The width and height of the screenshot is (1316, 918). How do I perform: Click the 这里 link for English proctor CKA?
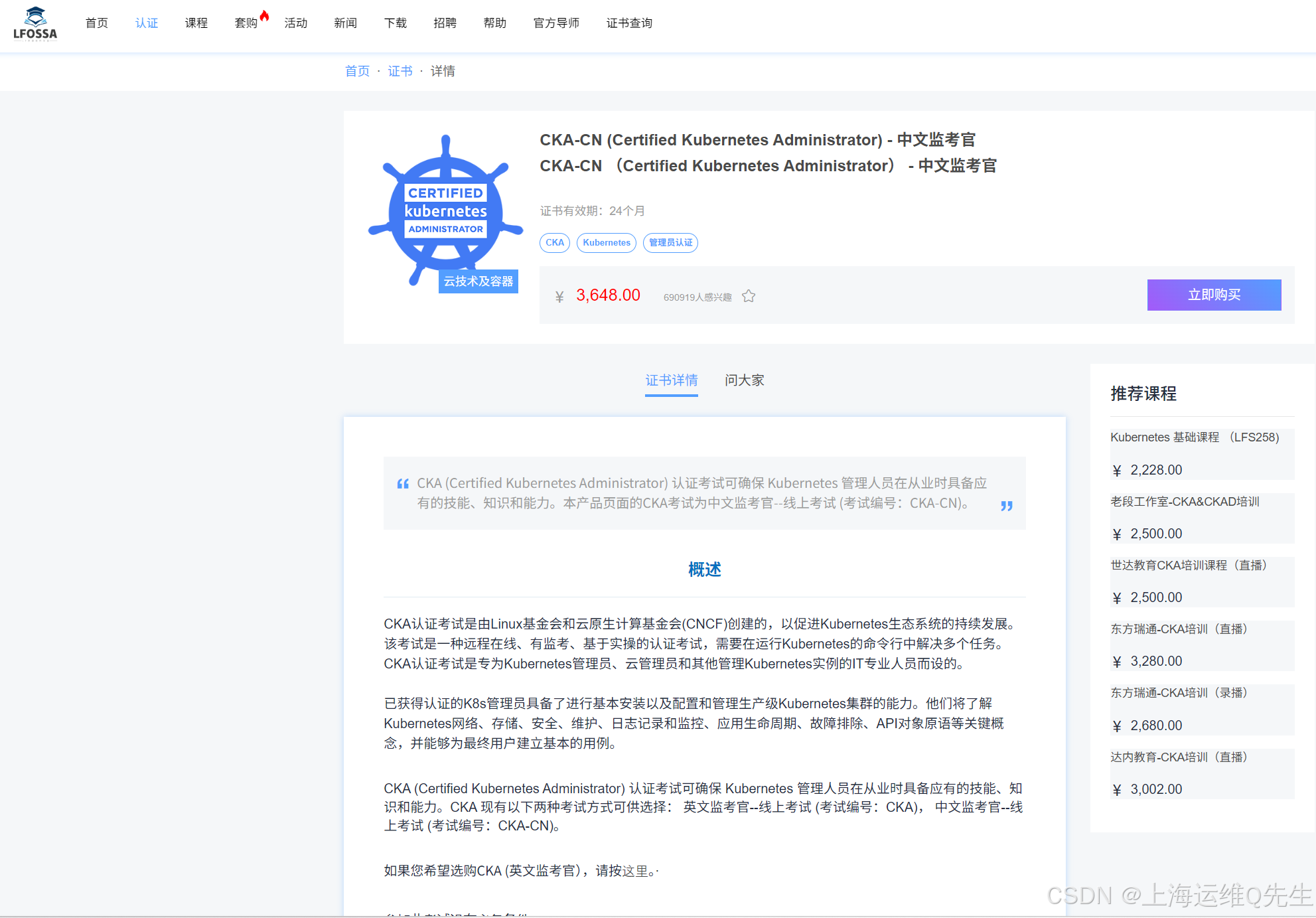pyautogui.click(x=635, y=871)
